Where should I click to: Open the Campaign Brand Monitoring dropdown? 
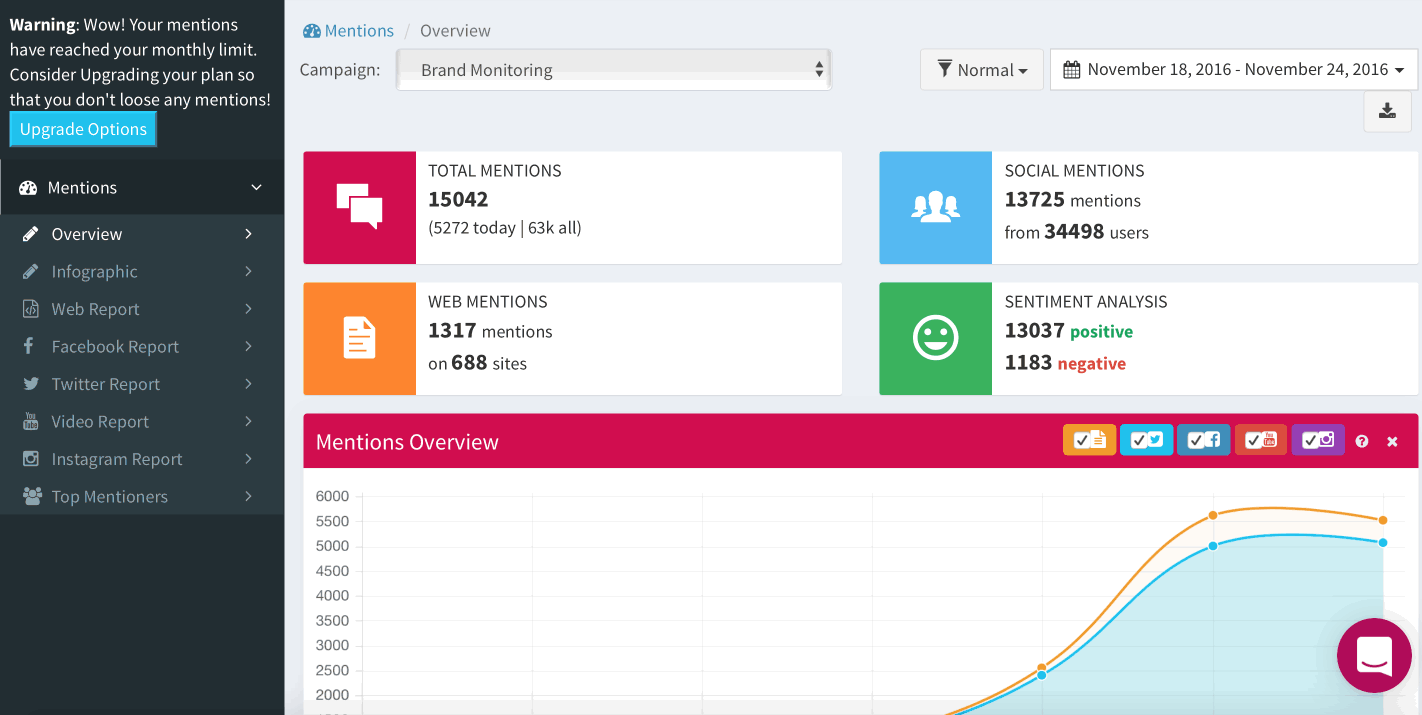pos(613,70)
